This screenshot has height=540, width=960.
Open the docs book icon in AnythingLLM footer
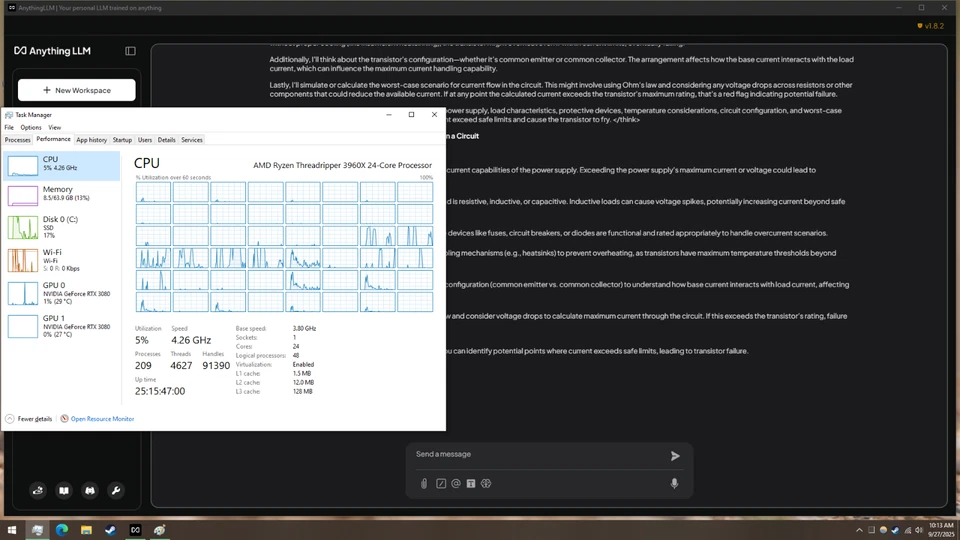click(x=64, y=490)
